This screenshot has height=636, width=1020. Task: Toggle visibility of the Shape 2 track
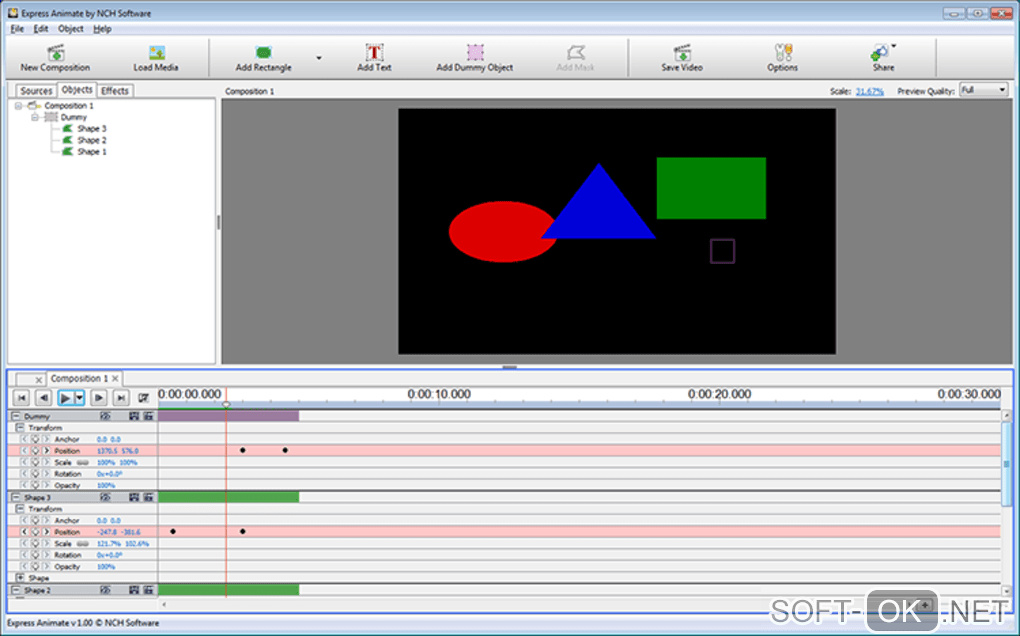tap(105, 590)
